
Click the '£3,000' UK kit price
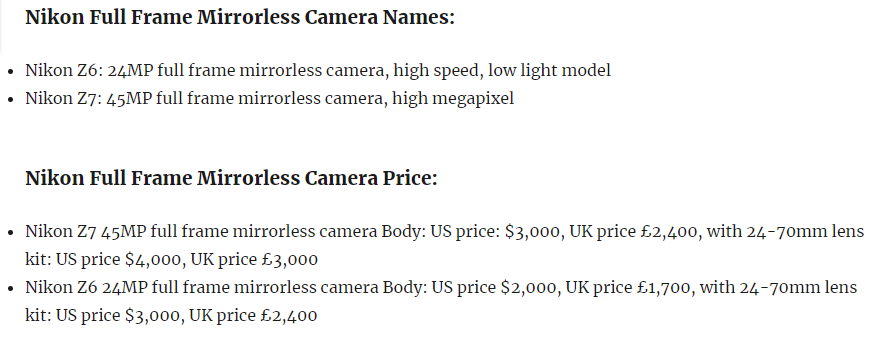pyautogui.click(x=289, y=259)
